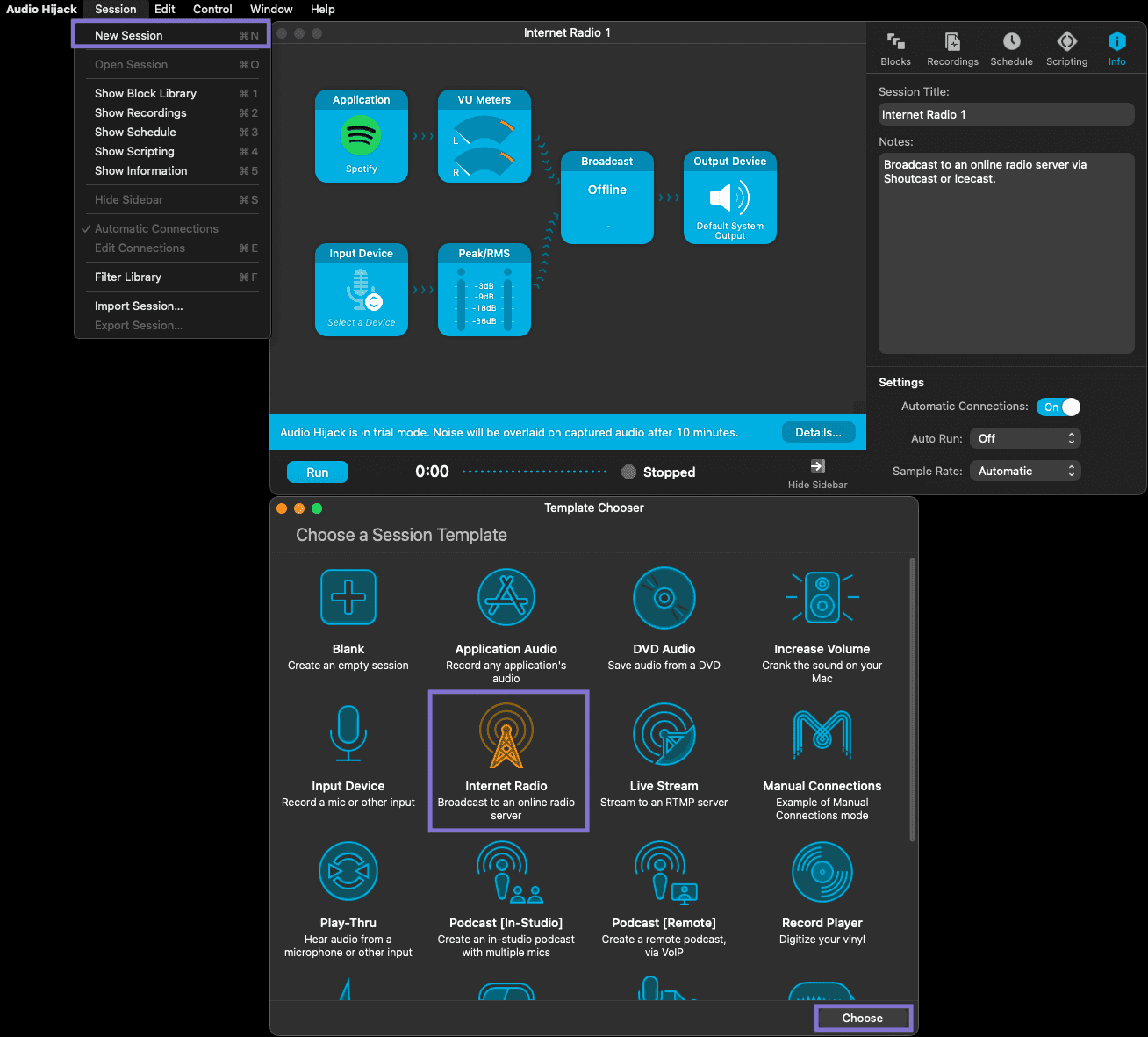
Task: Pick the Podcast [Remote] template
Action: pyautogui.click(x=664, y=899)
